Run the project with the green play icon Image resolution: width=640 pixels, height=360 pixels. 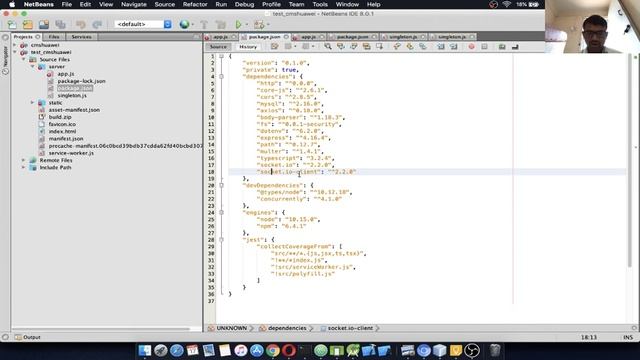[x=239, y=24]
